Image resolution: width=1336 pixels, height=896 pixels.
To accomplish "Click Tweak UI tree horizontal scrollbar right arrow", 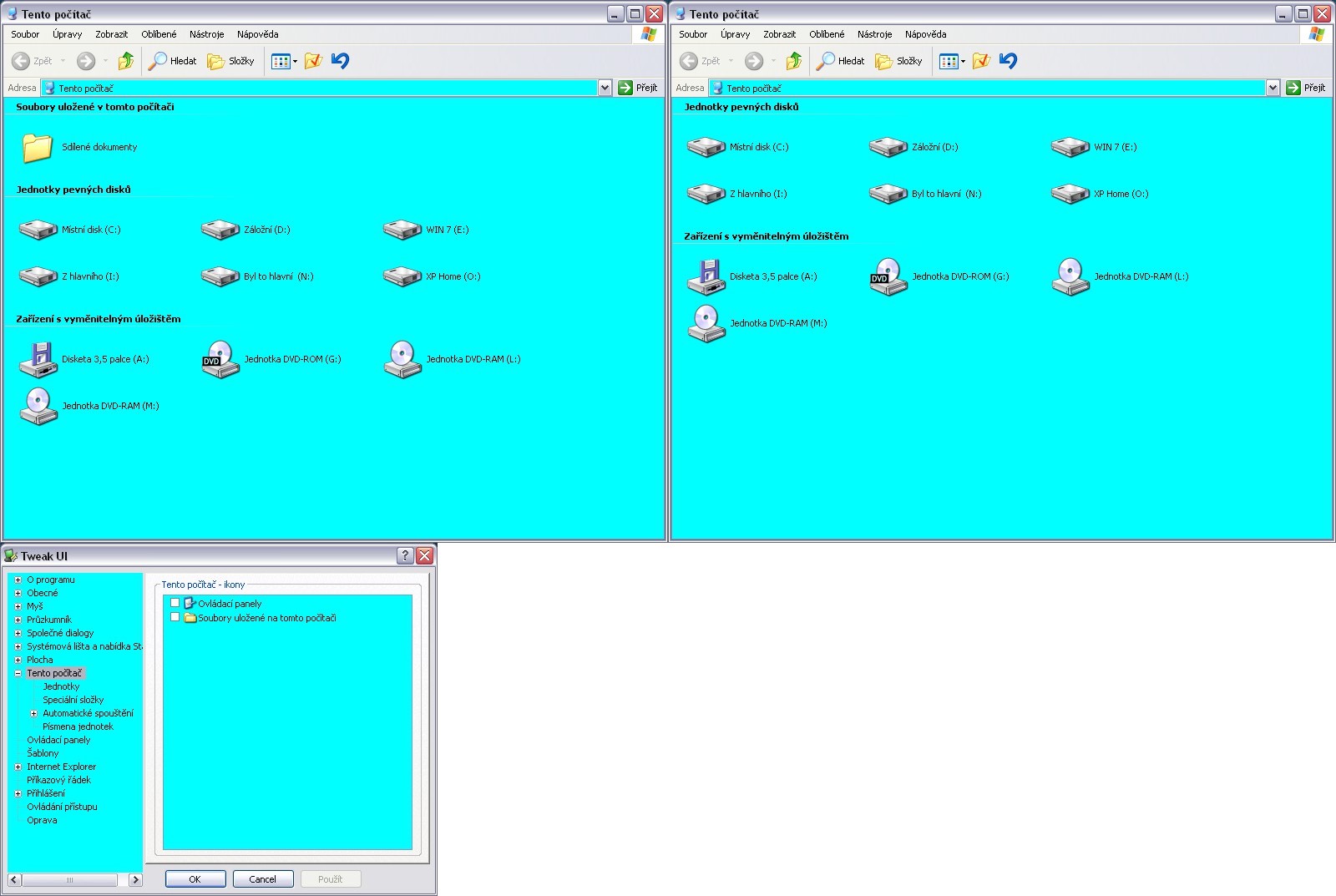I will 135,880.
